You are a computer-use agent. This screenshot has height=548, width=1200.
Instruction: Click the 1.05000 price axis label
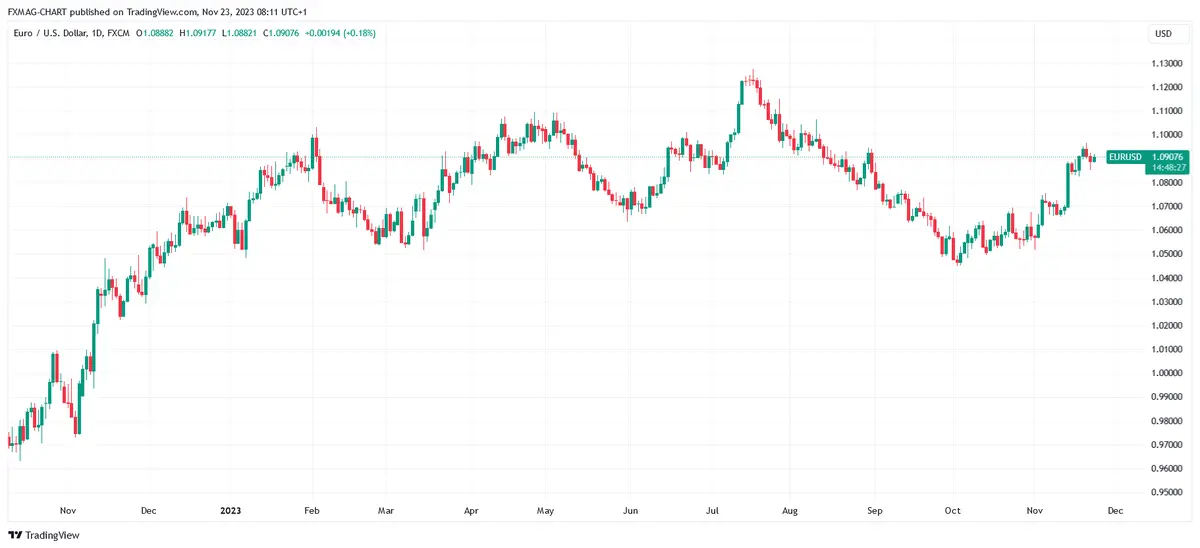[x=1166, y=254]
